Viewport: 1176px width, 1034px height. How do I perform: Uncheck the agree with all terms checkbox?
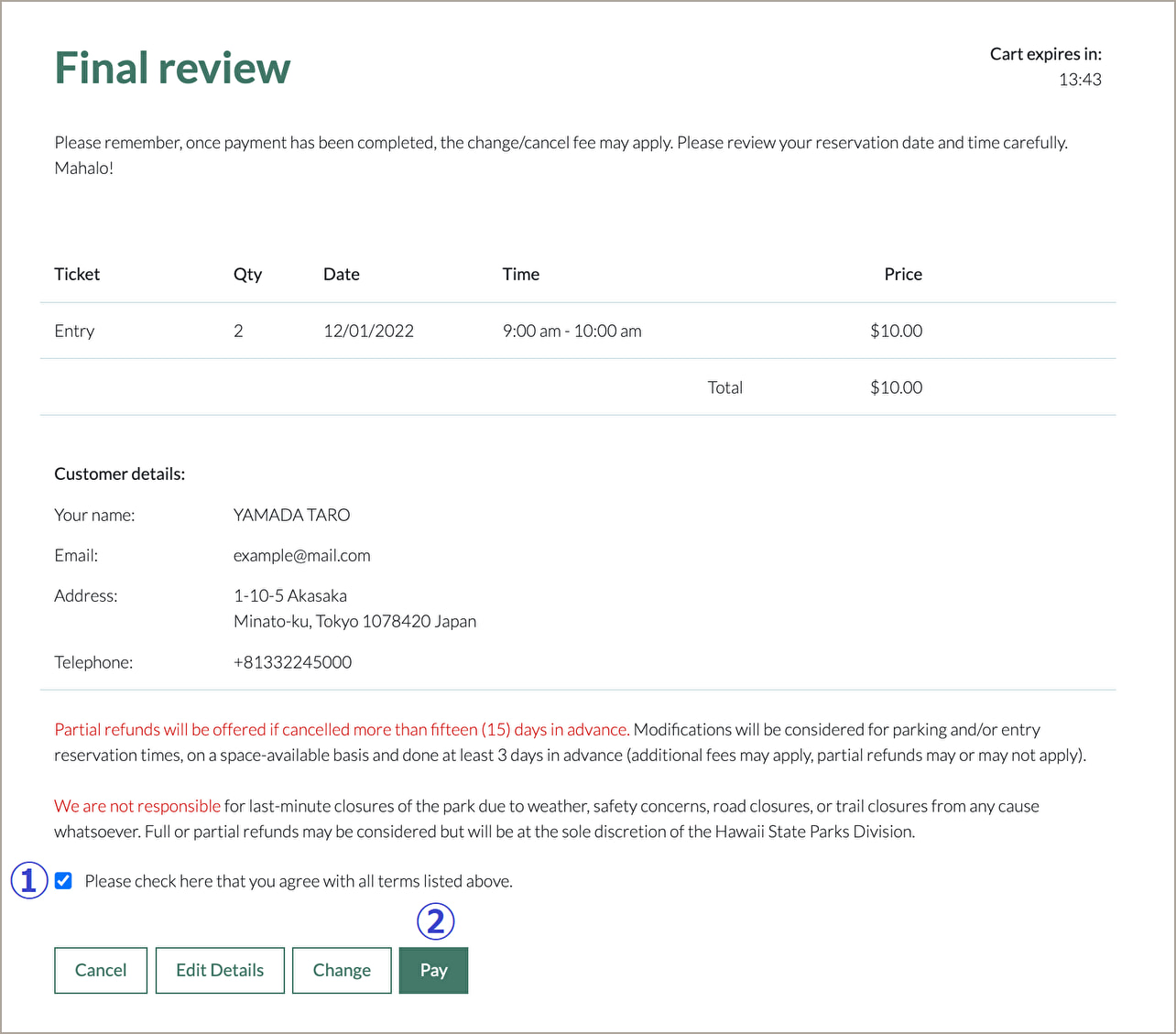click(x=63, y=881)
